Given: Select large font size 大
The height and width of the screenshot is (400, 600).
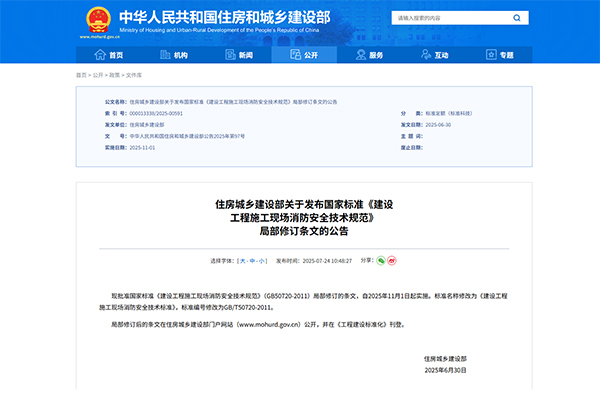Looking at the screenshot, I should [x=241, y=260].
